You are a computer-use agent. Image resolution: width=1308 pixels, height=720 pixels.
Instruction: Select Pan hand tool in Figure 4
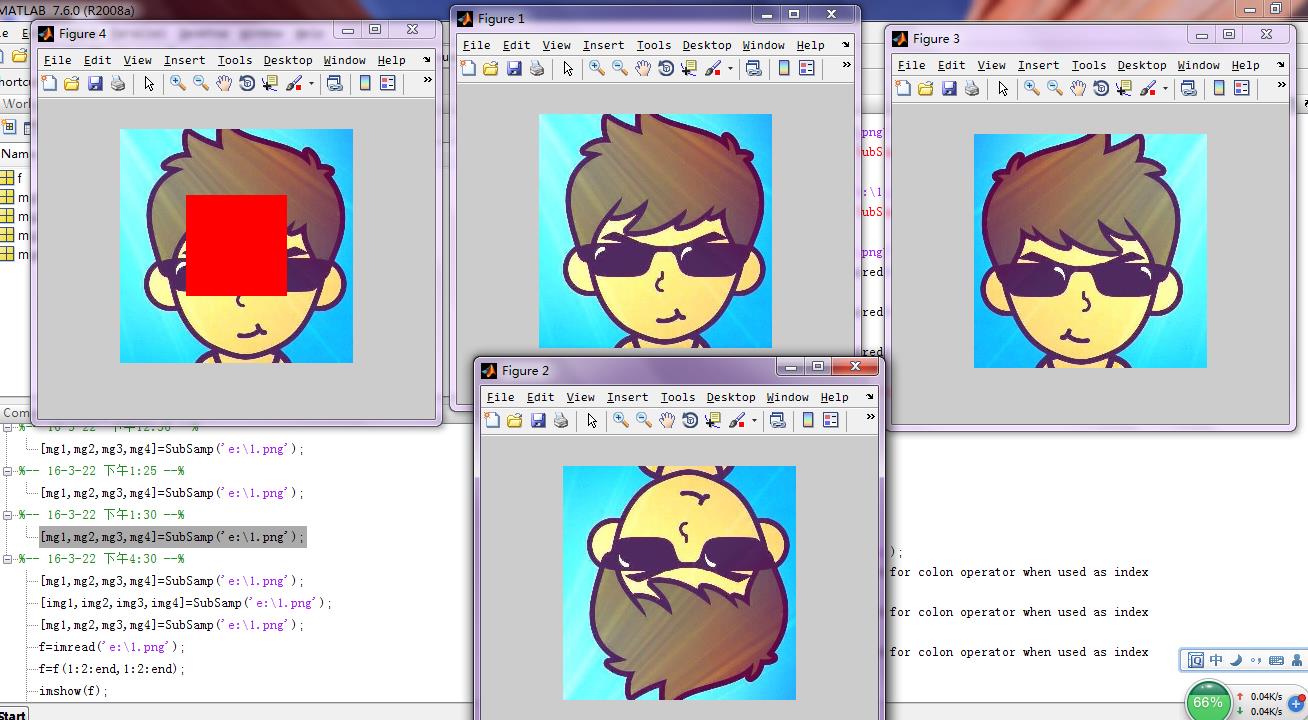[x=223, y=84]
